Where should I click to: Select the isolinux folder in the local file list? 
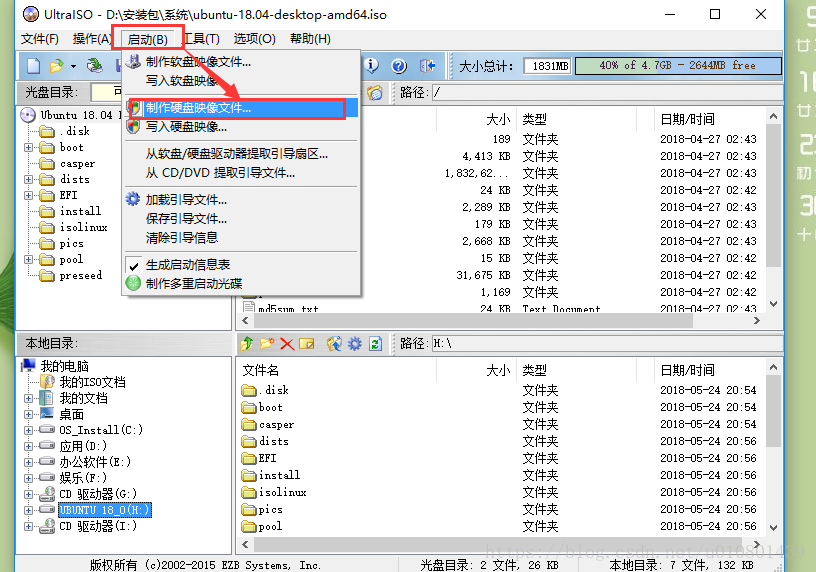[x=283, y=492]
